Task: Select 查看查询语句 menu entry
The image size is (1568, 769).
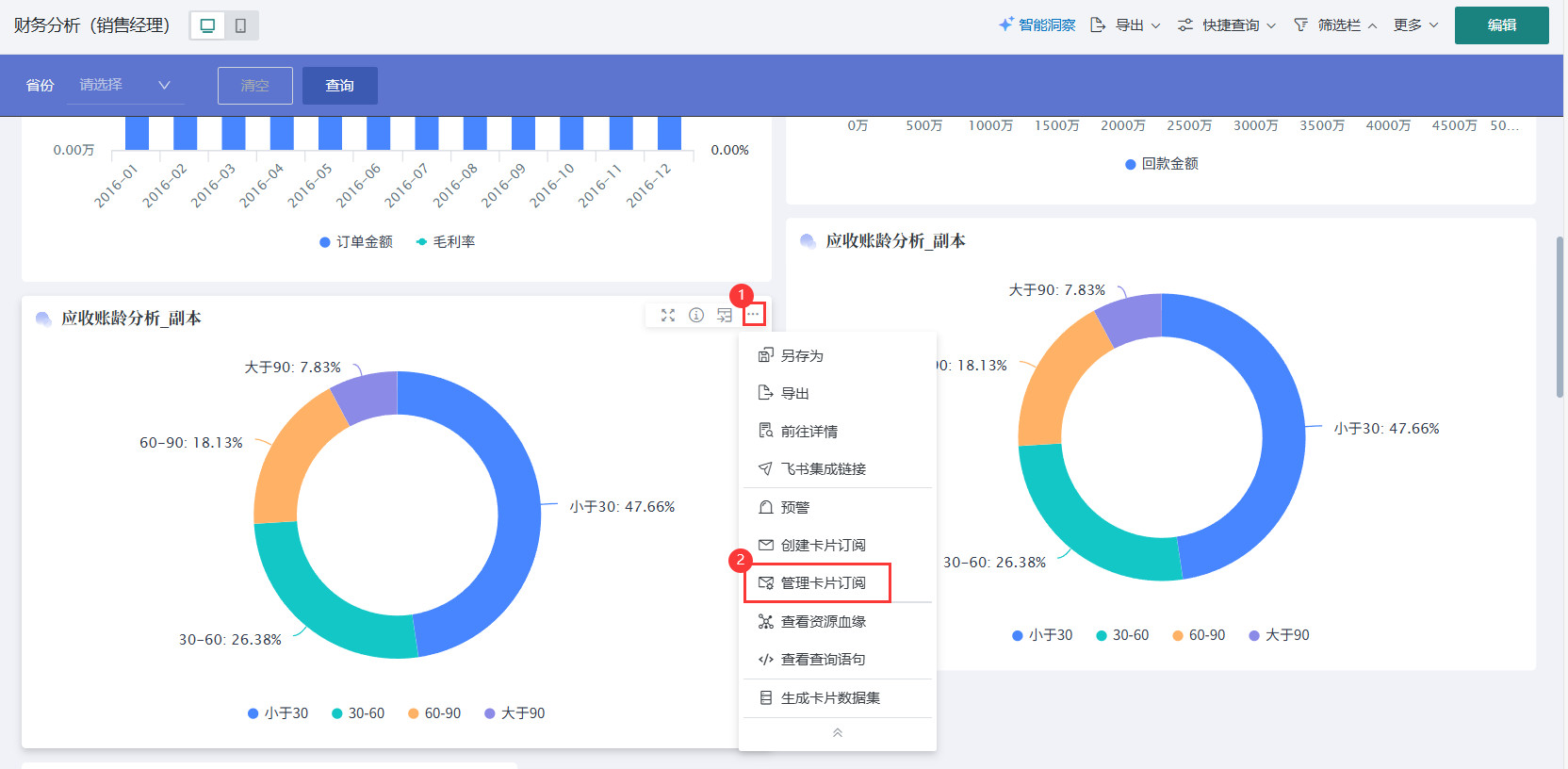Action: click(838, 659)
